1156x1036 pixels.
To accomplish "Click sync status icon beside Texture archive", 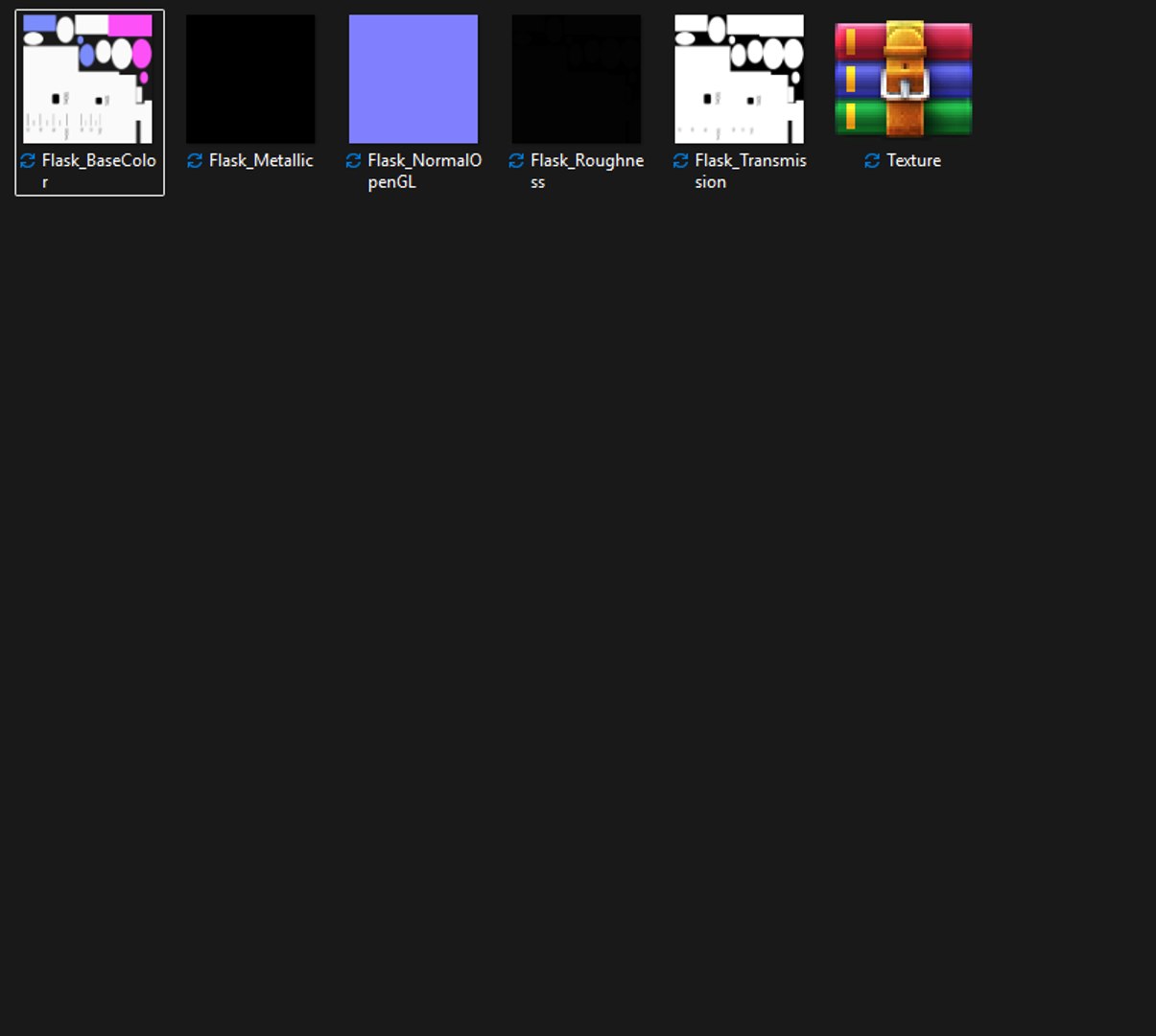I will 872,160.
